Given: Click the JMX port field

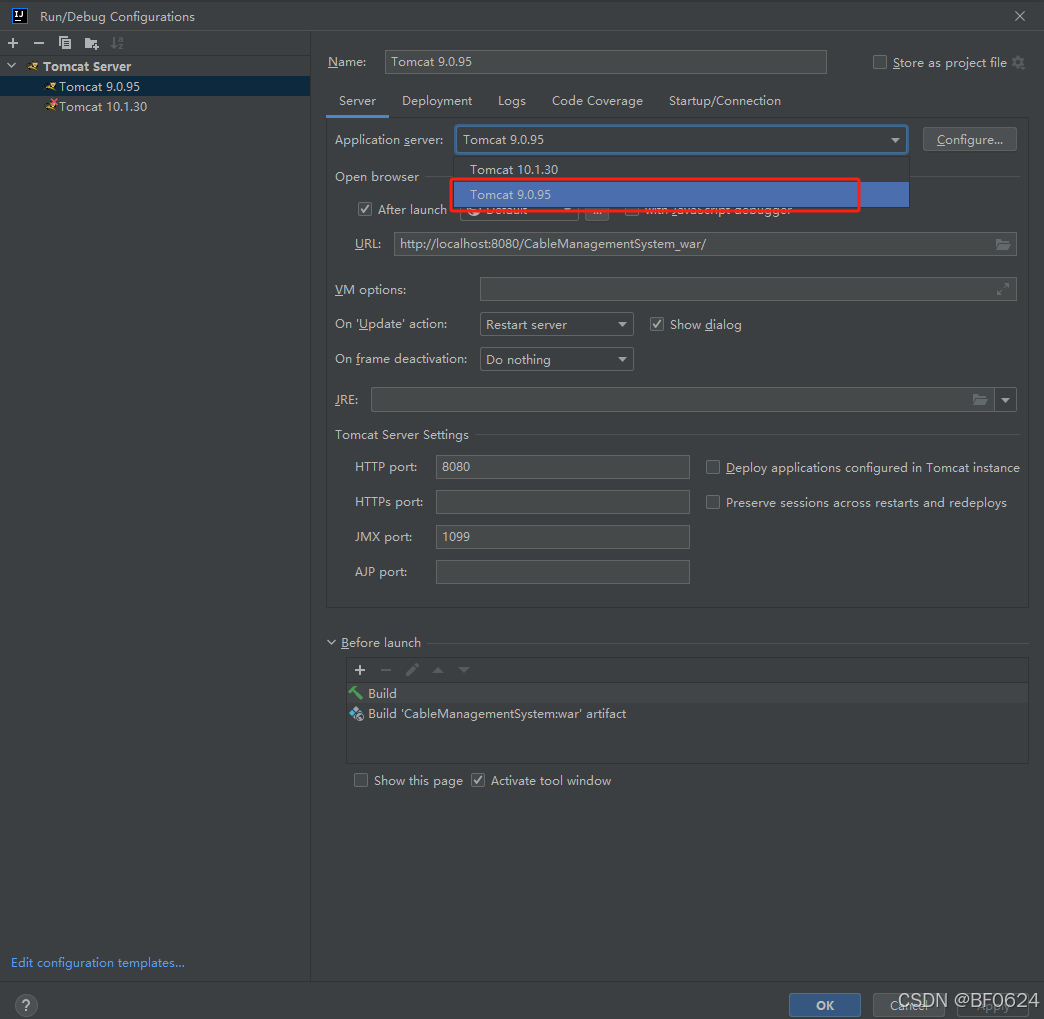Looking at the screenshot, I should [x=563, y=537].
